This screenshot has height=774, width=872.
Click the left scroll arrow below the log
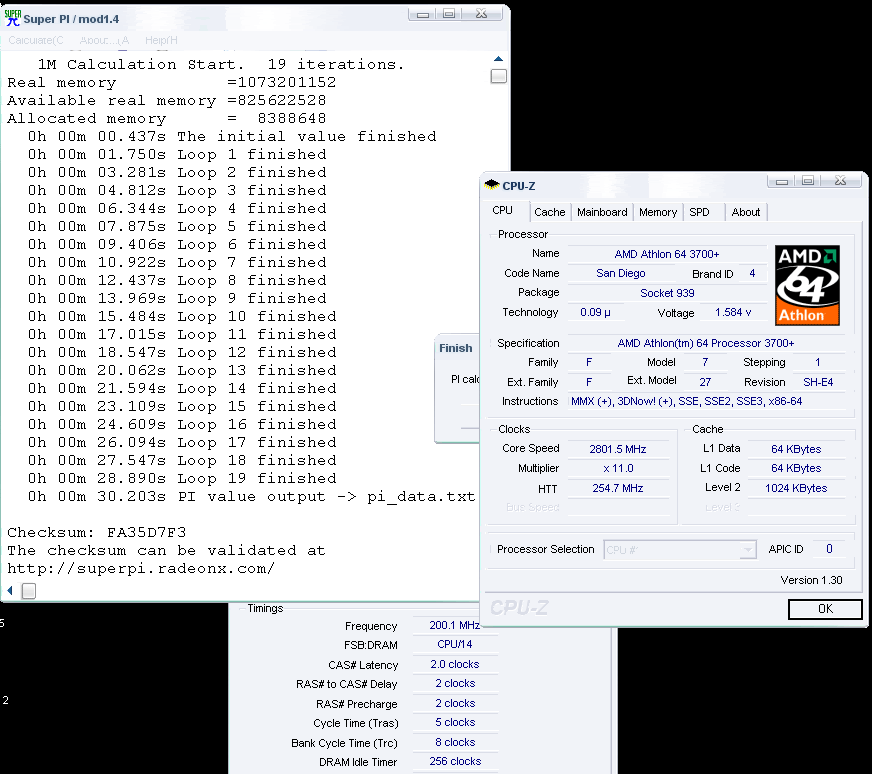click(9, 590)
